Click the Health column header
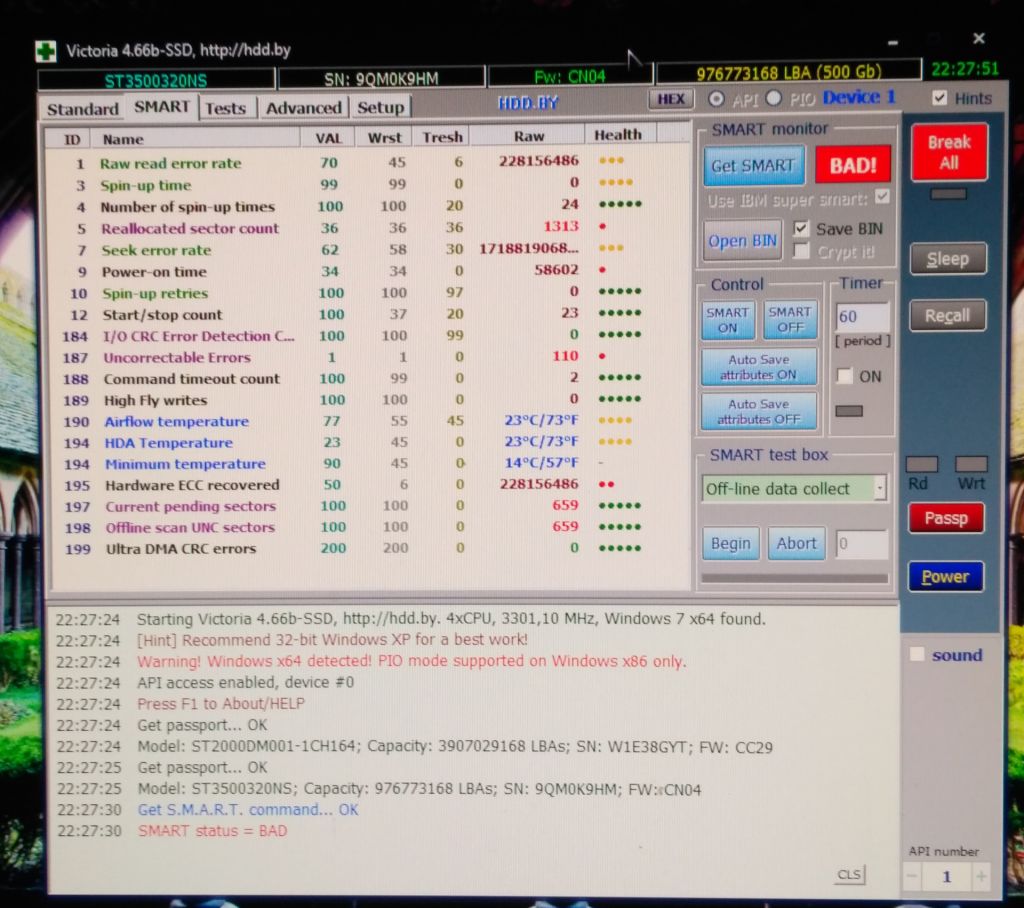Viewport: 1024px width, 908px height. click(x=618, y=135)
